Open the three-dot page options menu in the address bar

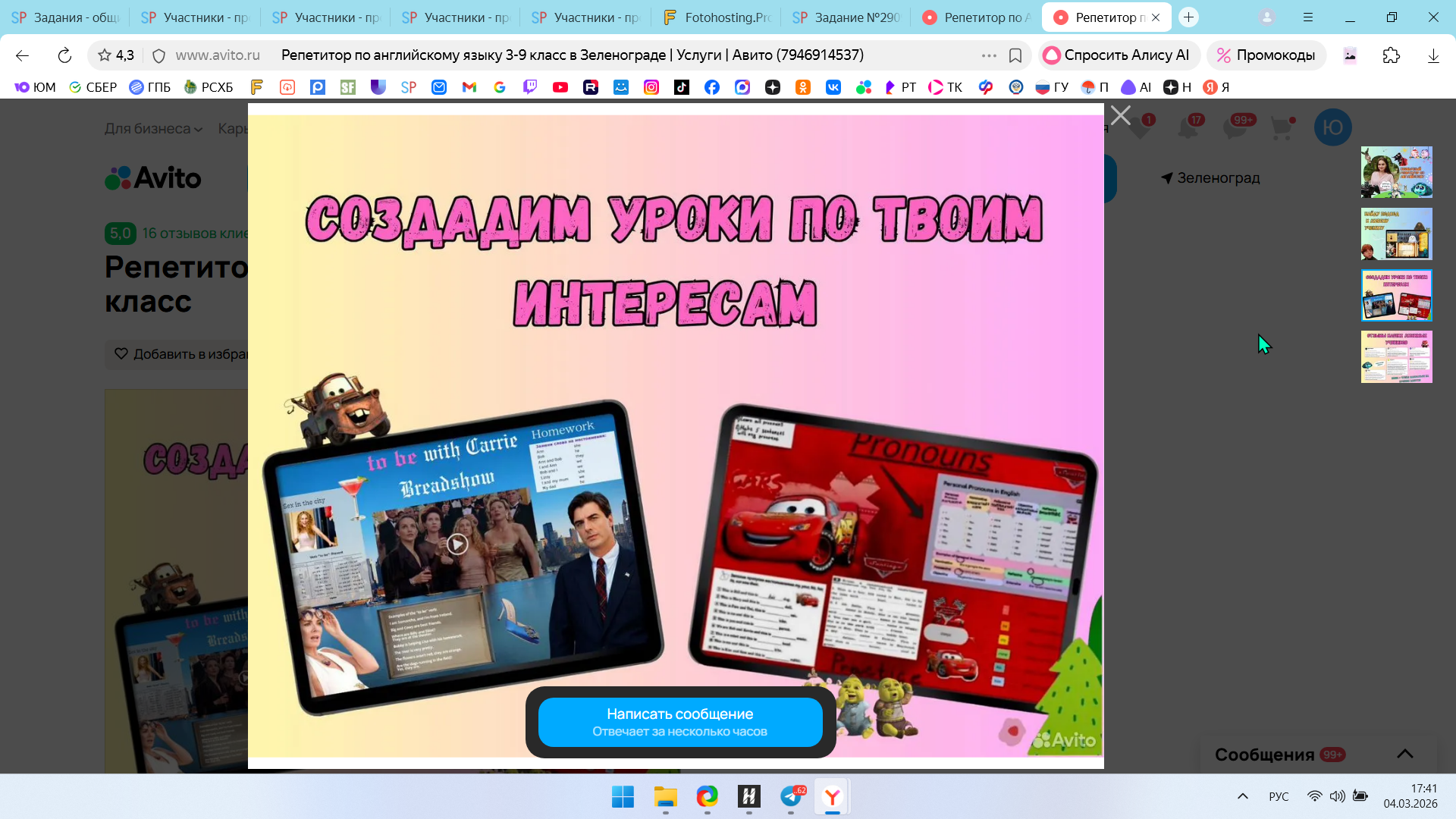tap(988, 55)
